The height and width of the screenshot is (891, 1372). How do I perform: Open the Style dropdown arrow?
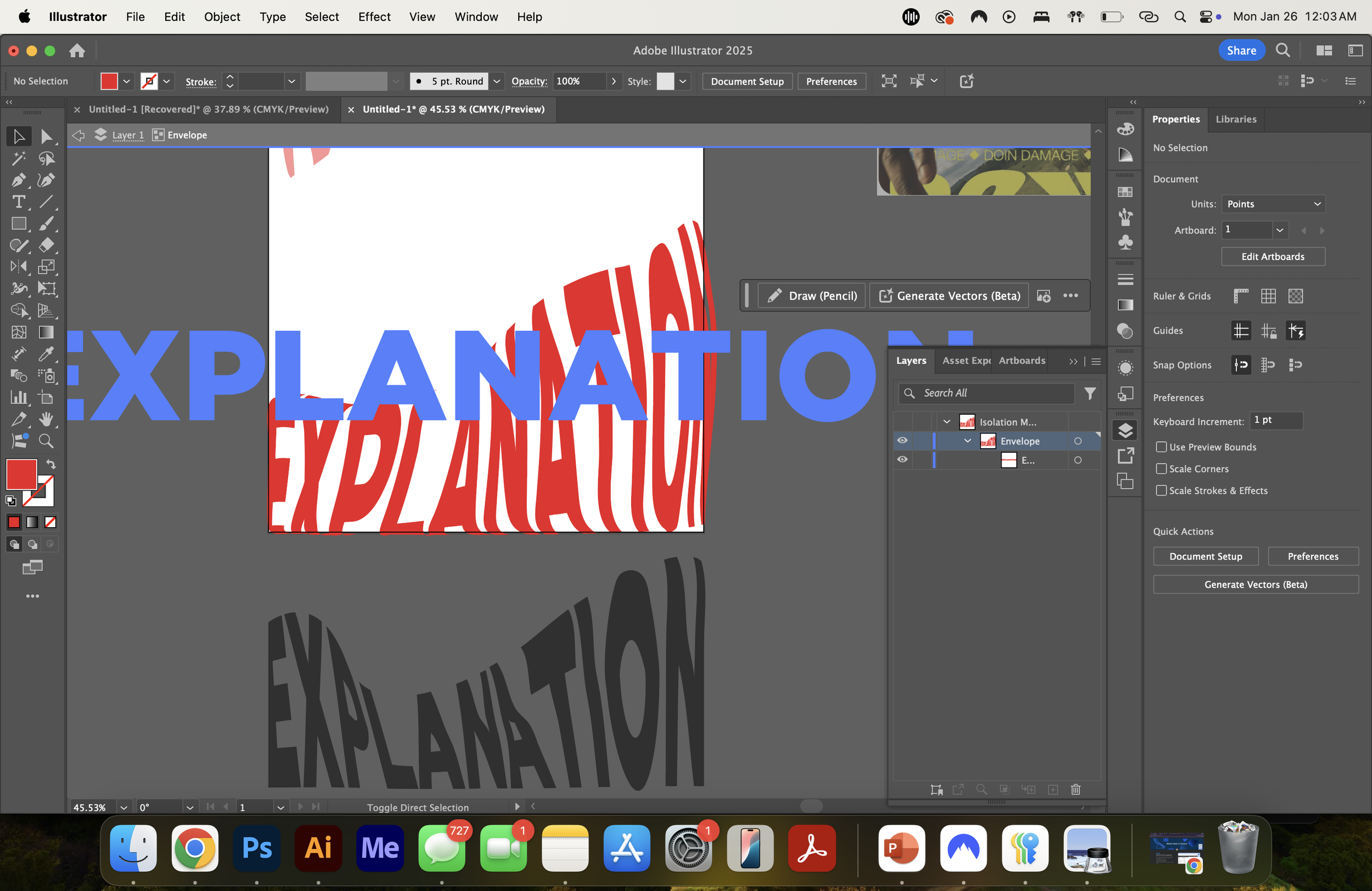click(x=683, y=81)
